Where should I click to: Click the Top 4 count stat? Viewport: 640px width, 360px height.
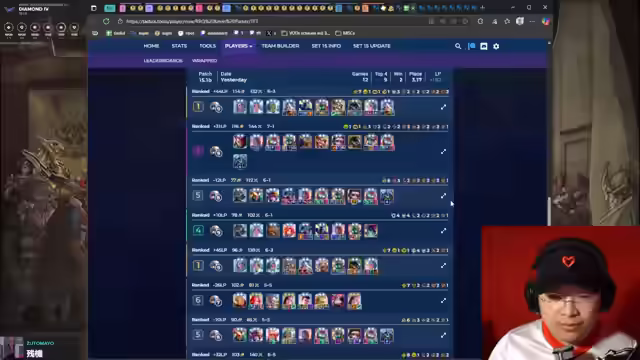pyautogui.click(x=381, y=77)
